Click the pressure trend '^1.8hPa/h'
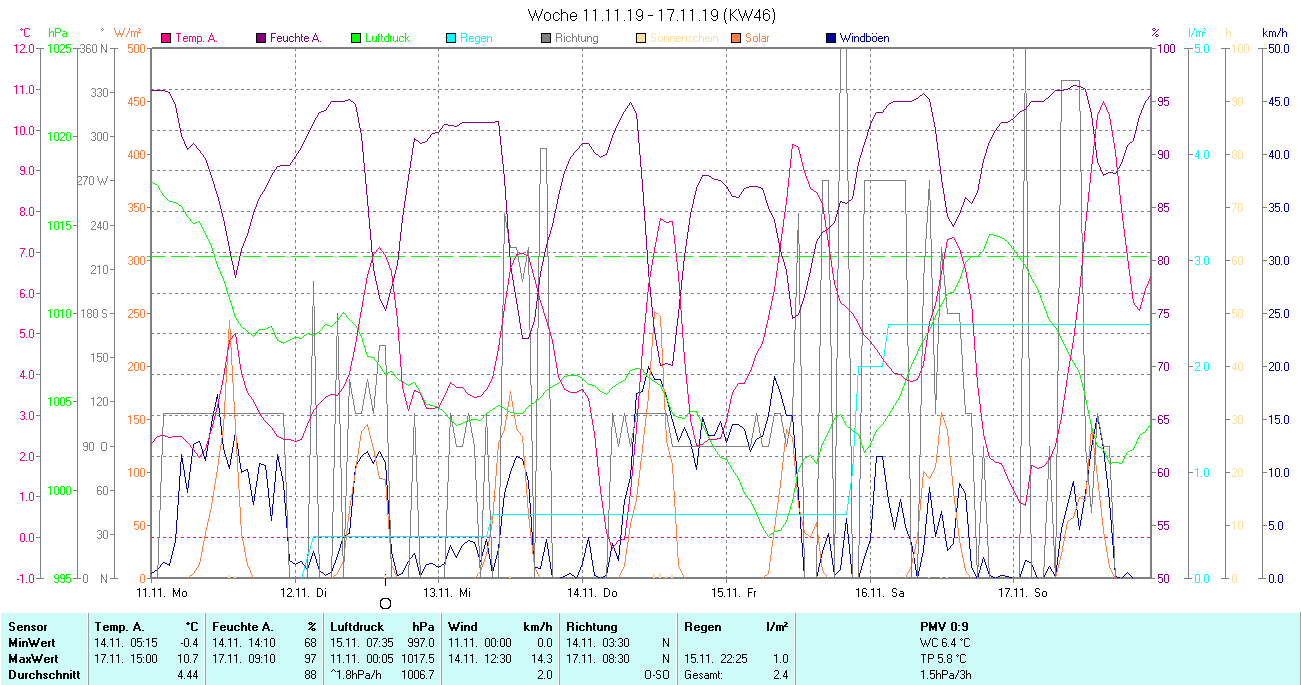 coord(357,675)
